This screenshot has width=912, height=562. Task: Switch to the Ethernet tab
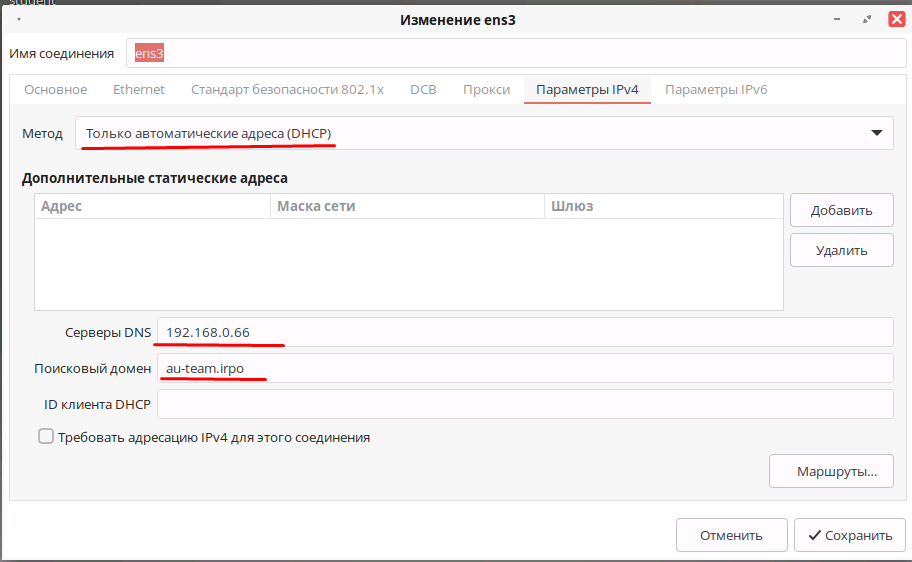click(x=139, y=90)
